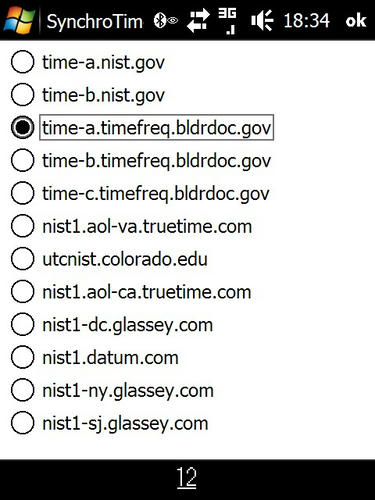Image resolution: width=375 pixels, height=500 pixels.
Task: Select the nist1-sj.glassey.com option
Action: 109,423
